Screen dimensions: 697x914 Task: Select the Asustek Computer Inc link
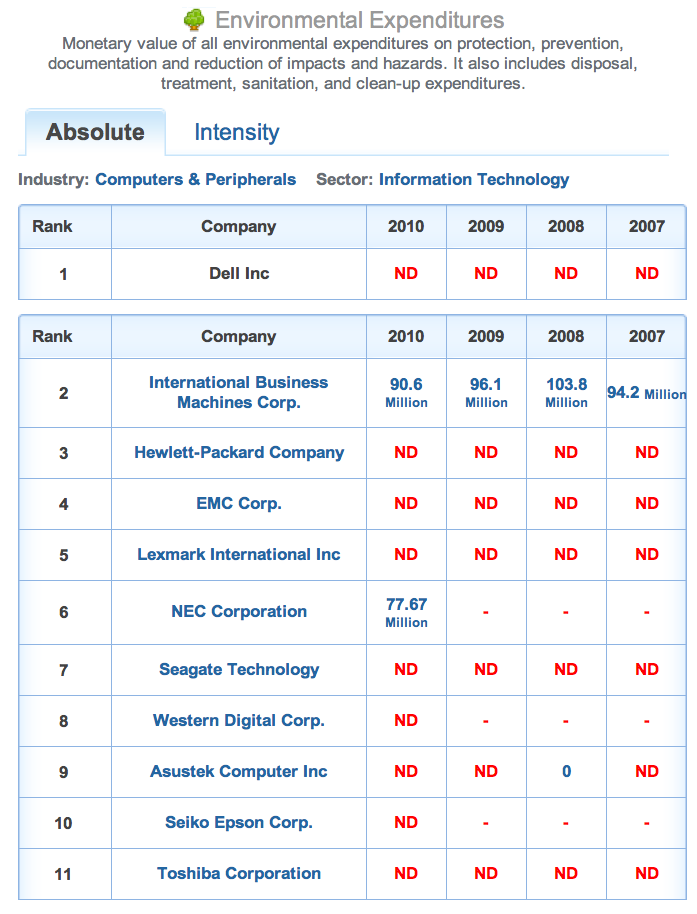point(239,772)
